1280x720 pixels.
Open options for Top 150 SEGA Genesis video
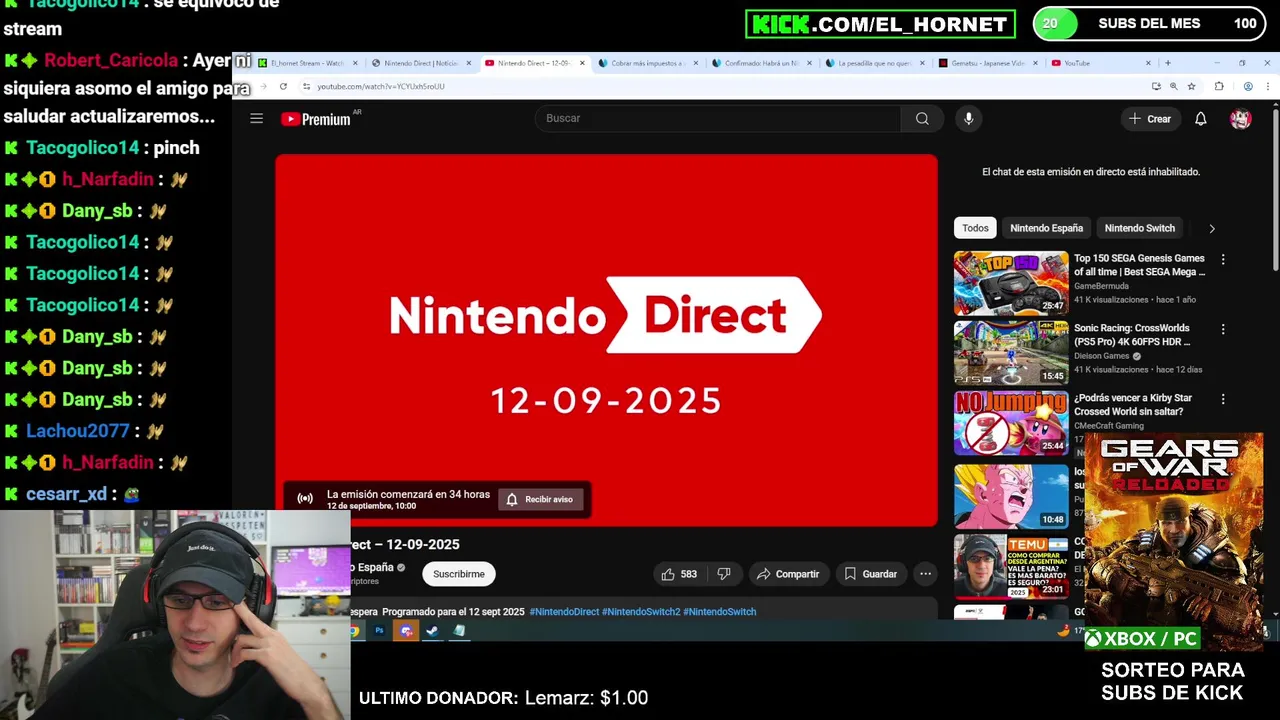1222,259
